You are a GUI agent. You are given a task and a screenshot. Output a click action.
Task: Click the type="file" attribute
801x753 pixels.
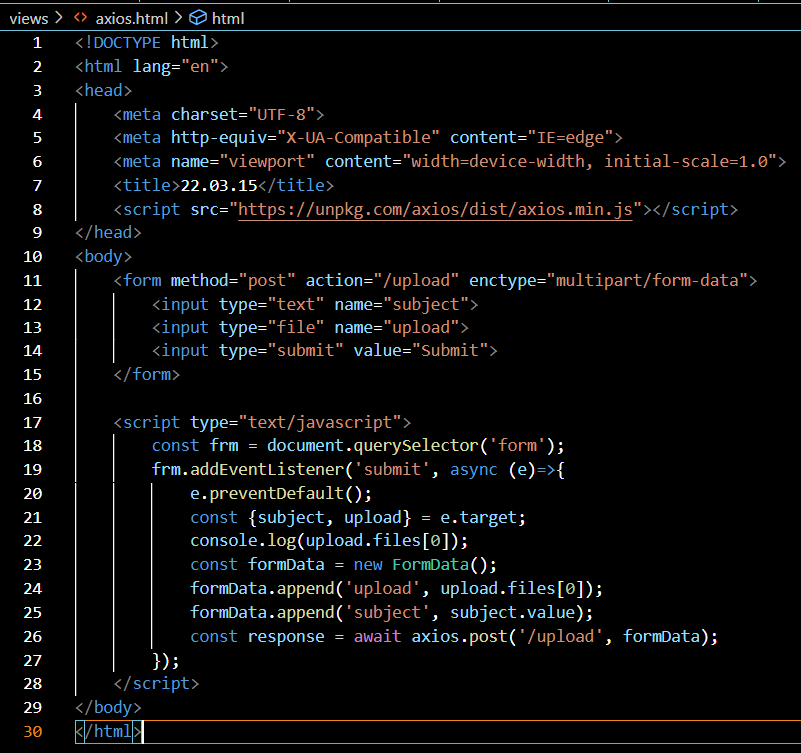click(x=271, y=327)
